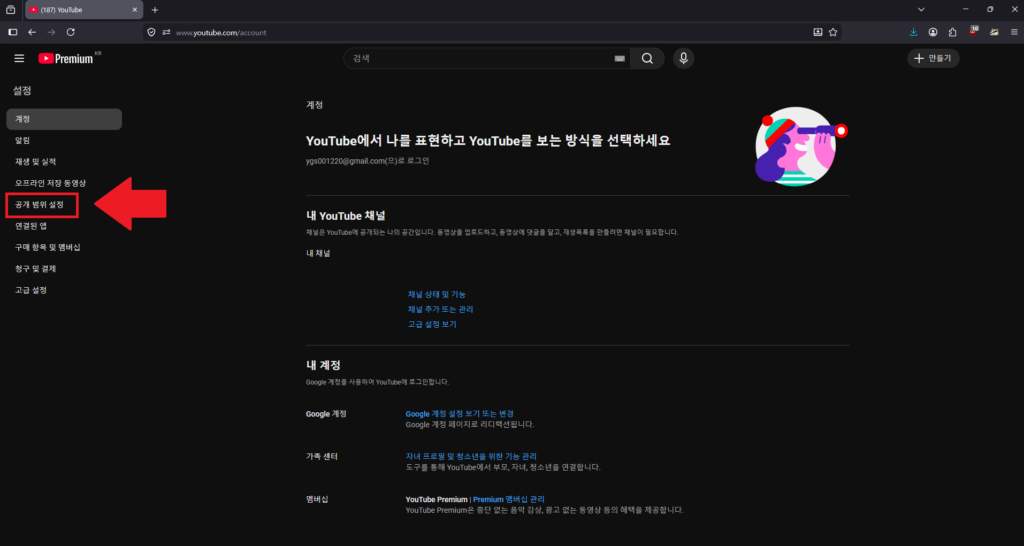Toggle the browser sidebar icon

pos(12,32)
